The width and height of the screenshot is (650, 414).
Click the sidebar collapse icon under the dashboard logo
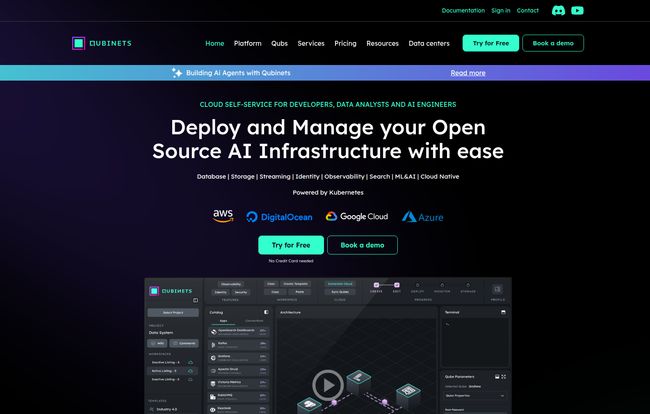(x=195, y=300)
